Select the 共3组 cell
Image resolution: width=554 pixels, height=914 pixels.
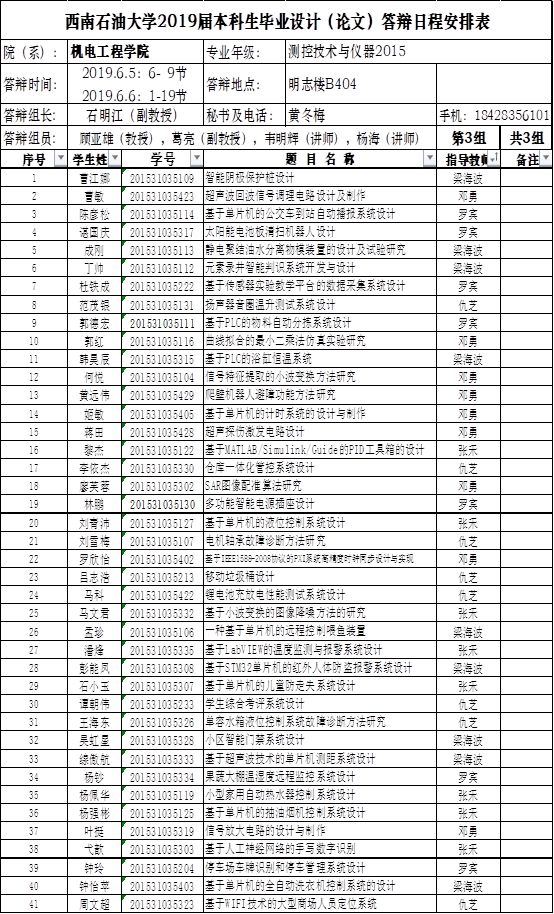point(527,138)
